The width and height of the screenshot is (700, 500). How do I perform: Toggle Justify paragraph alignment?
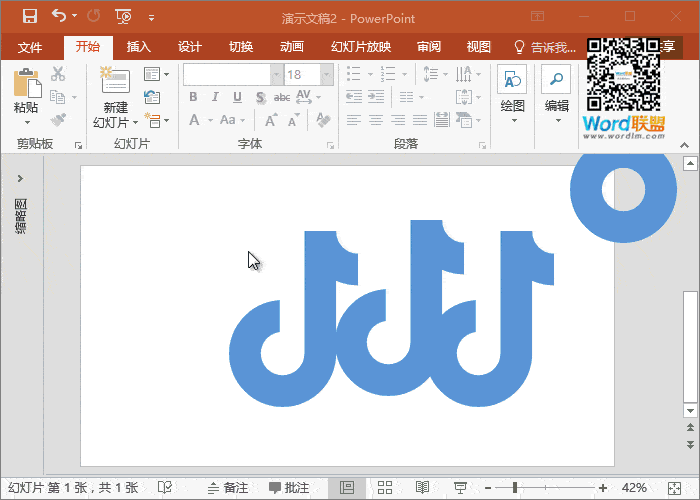tap(420, 120)
